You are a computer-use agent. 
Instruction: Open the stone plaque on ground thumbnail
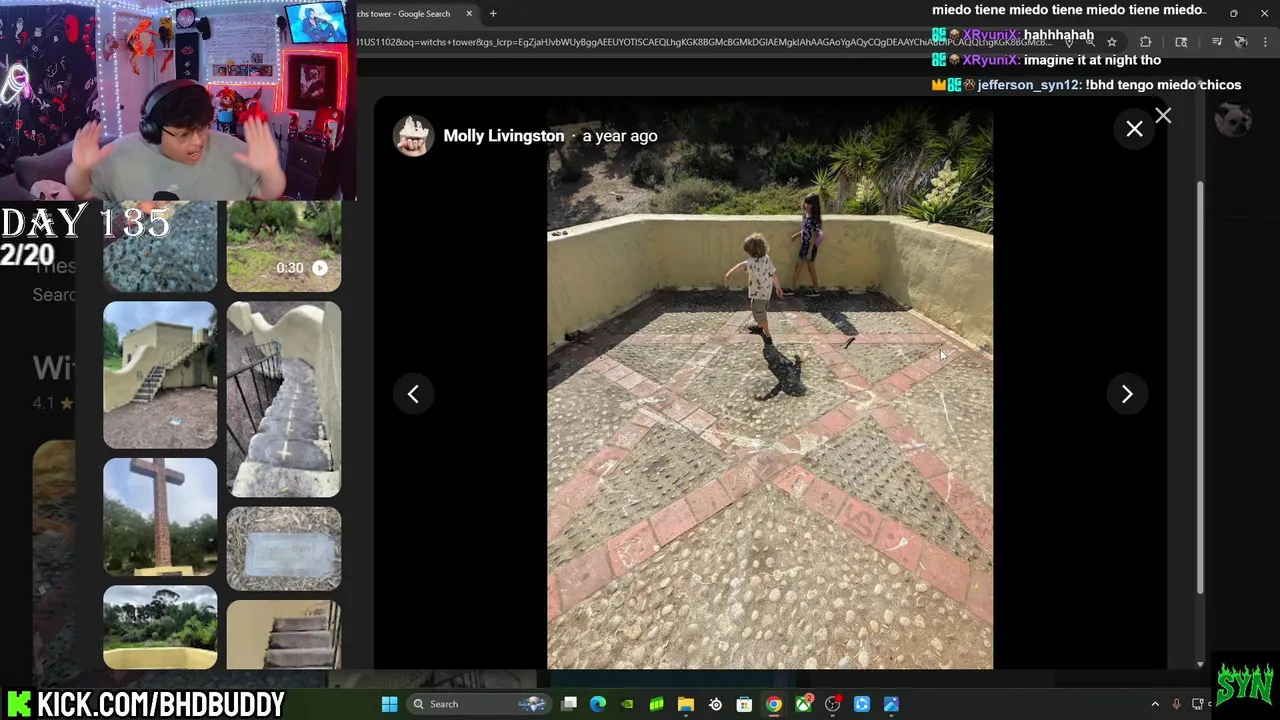pyautogui.click(x=284, y=548)
